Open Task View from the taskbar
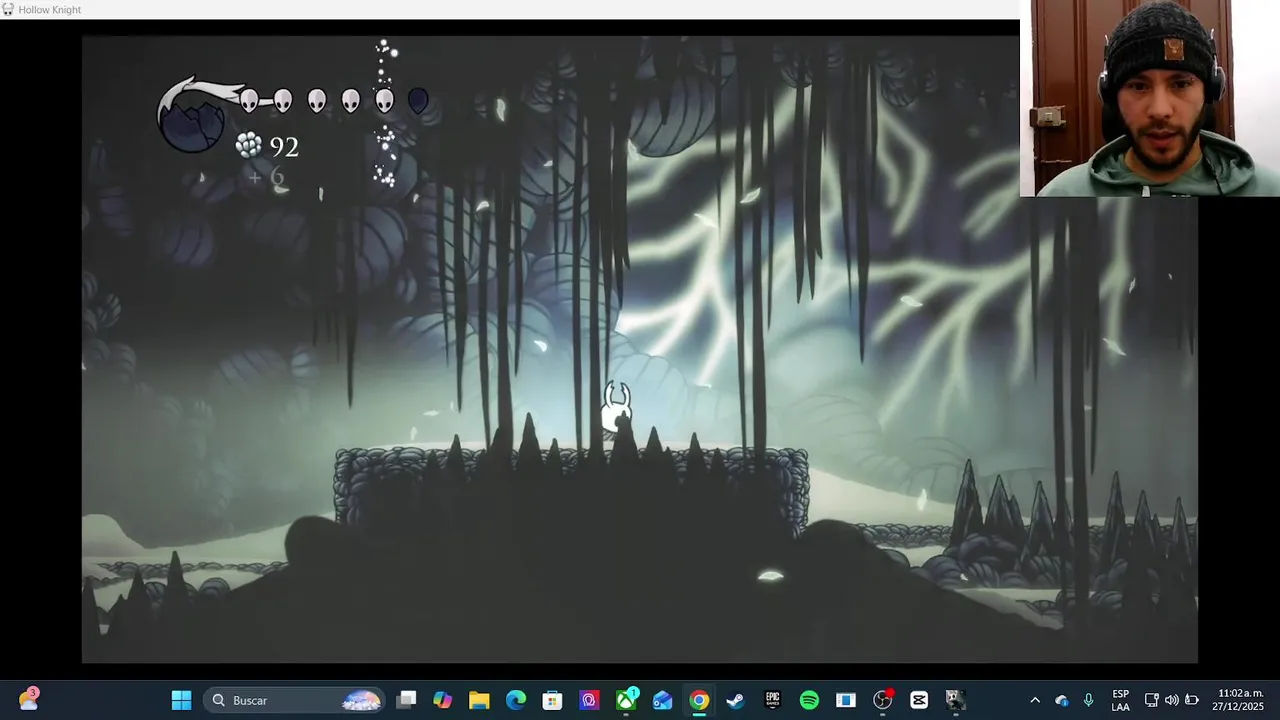Image resolution: width=1280 pixels, height=720 pixels. coord(406,700)
